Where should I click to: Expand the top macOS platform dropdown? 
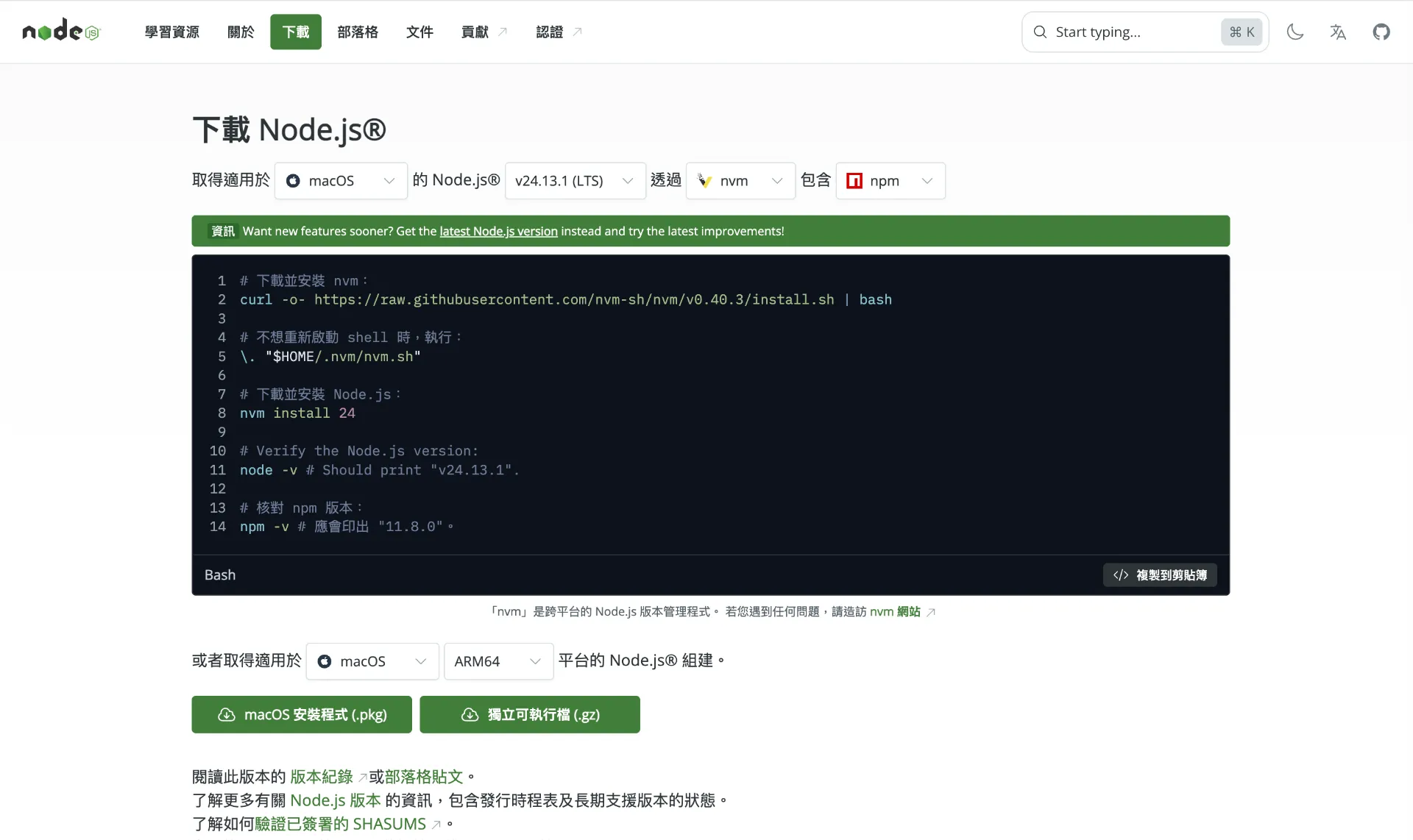341,181
